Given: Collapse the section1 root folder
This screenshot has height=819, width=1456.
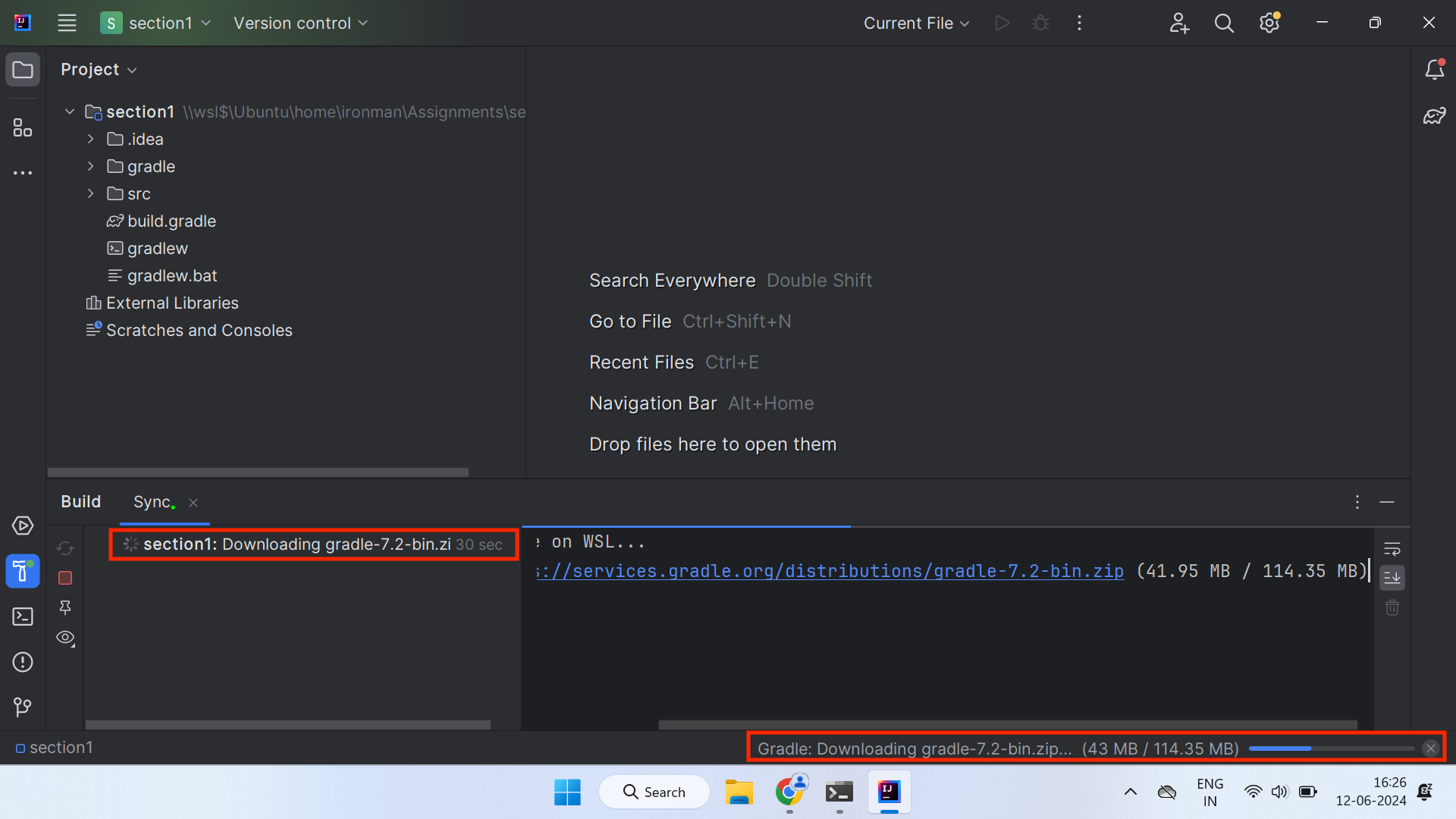Looking at the screenshot, I should [70, 111].
